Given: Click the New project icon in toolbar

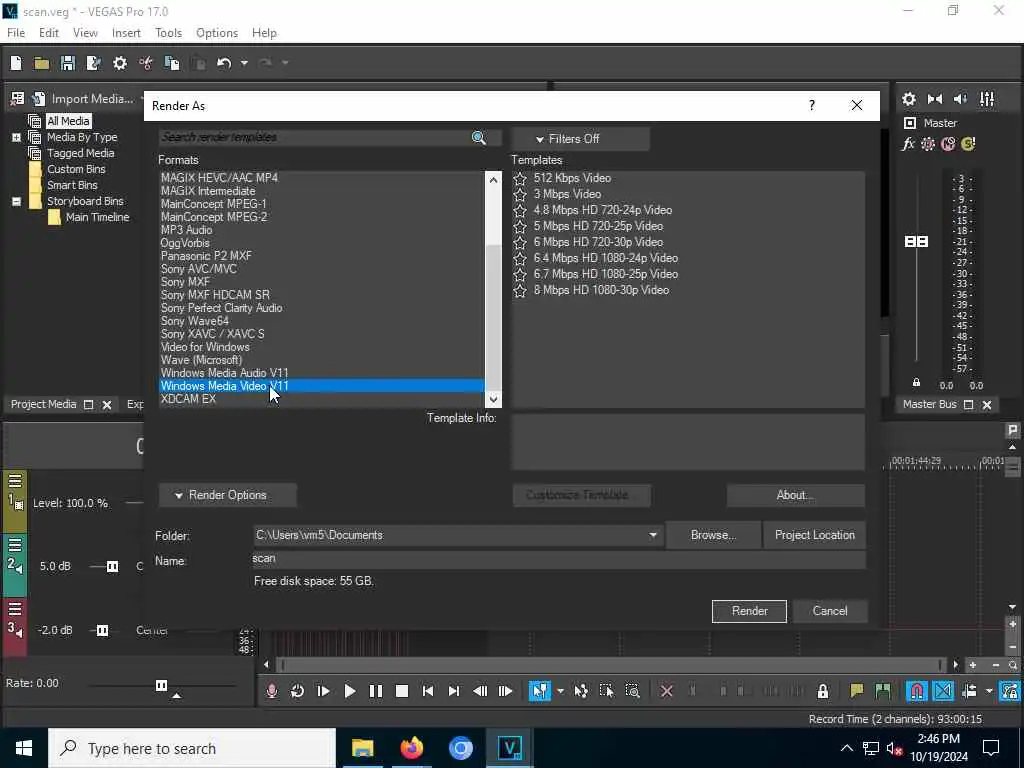Looking at the screenshot, I should (16, 63).
